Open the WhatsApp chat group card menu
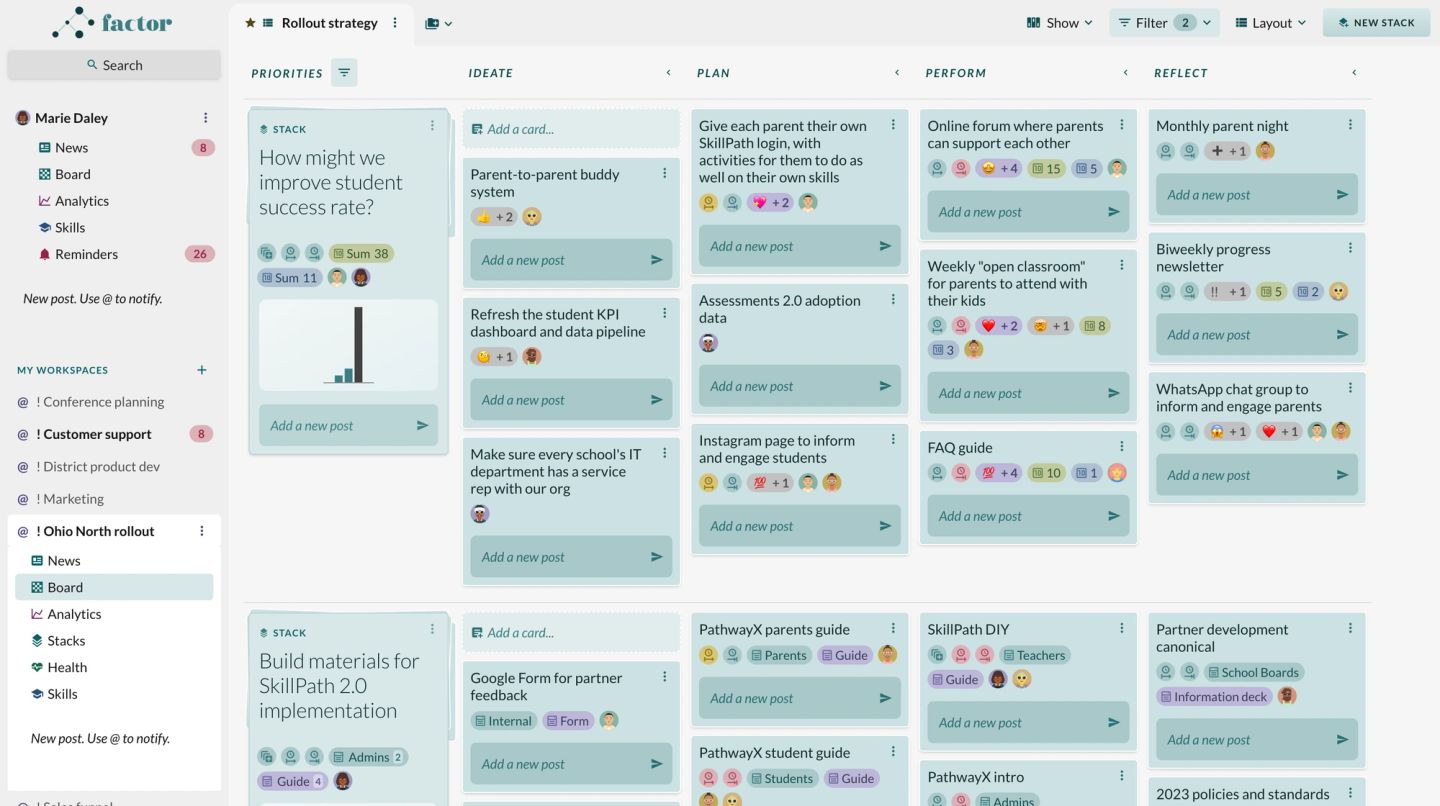The height and width of the screenshot is (806, 1440). point(1350,389)
